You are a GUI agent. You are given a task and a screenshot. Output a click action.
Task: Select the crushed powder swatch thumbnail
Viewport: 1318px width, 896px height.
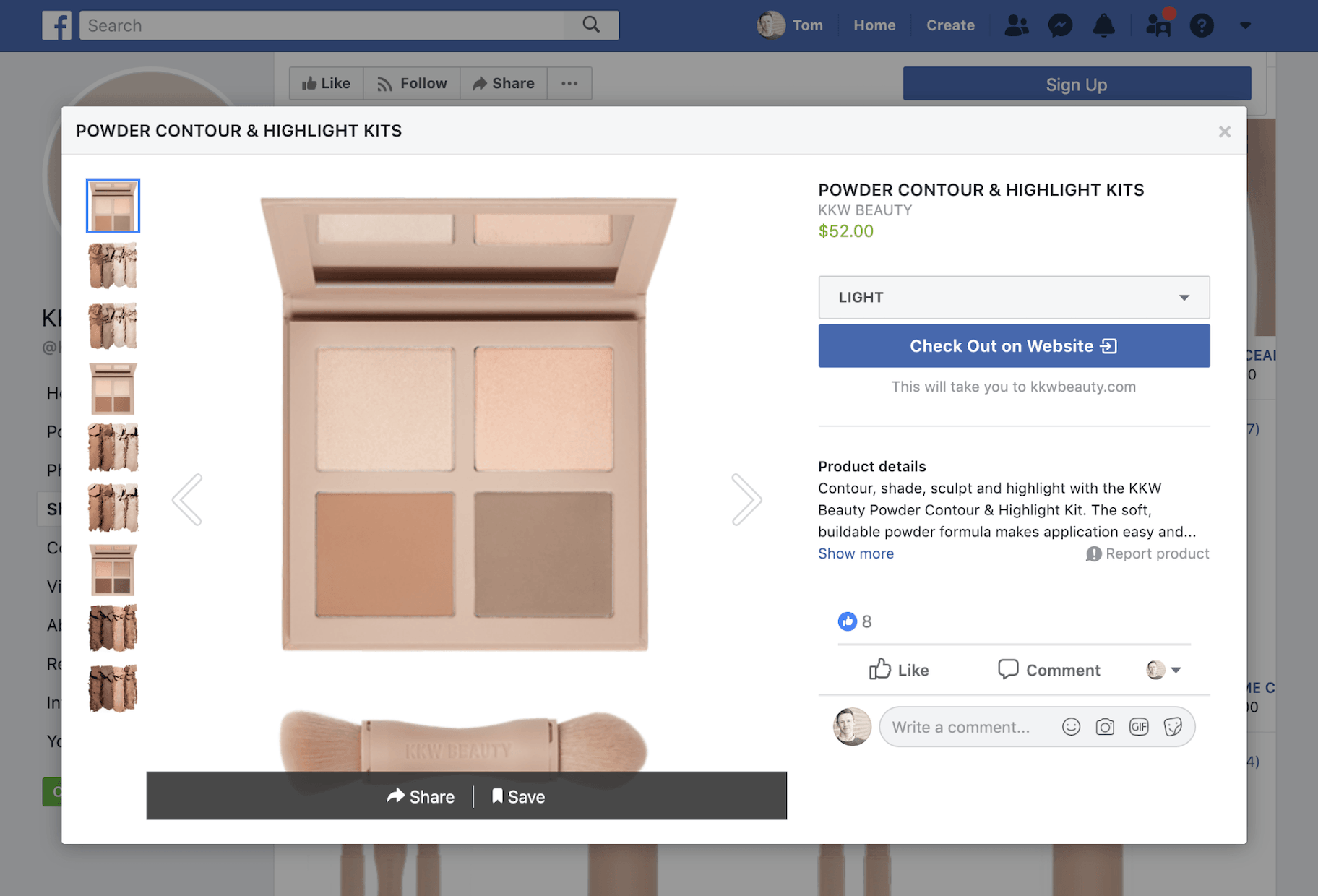pos(113,265)
